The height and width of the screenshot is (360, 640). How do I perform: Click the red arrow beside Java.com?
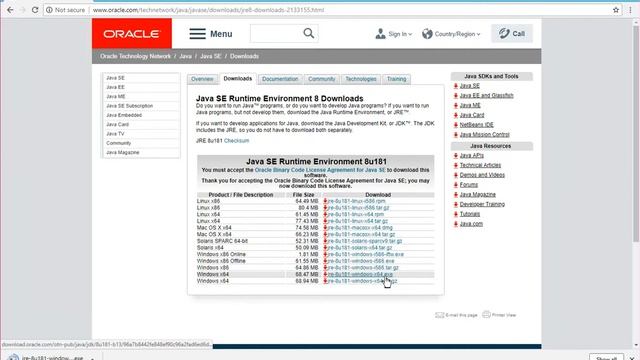click(x=456, y=224)
